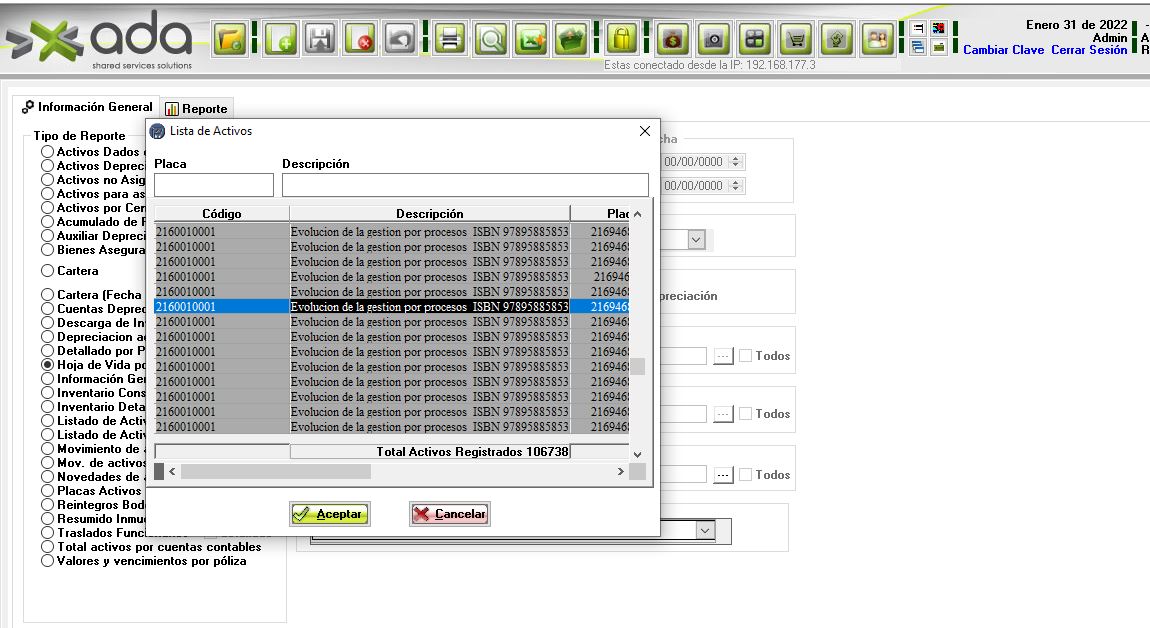Open the bottom combo box dropdown arrow
Image resolution: width=1150 pixels, height=628 pixels.
click(706, 530)
